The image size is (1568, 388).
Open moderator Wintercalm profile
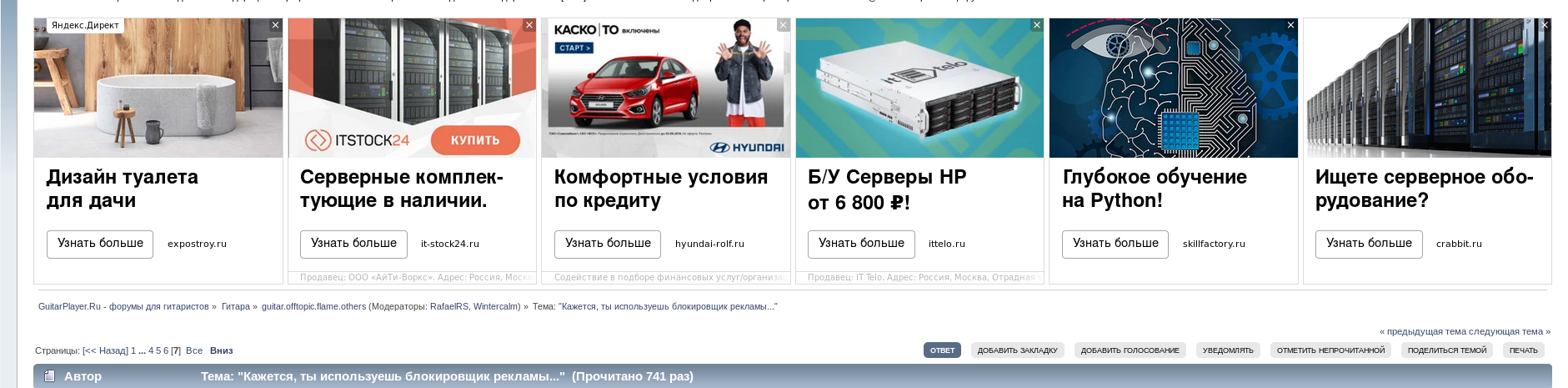coord(495,306)
